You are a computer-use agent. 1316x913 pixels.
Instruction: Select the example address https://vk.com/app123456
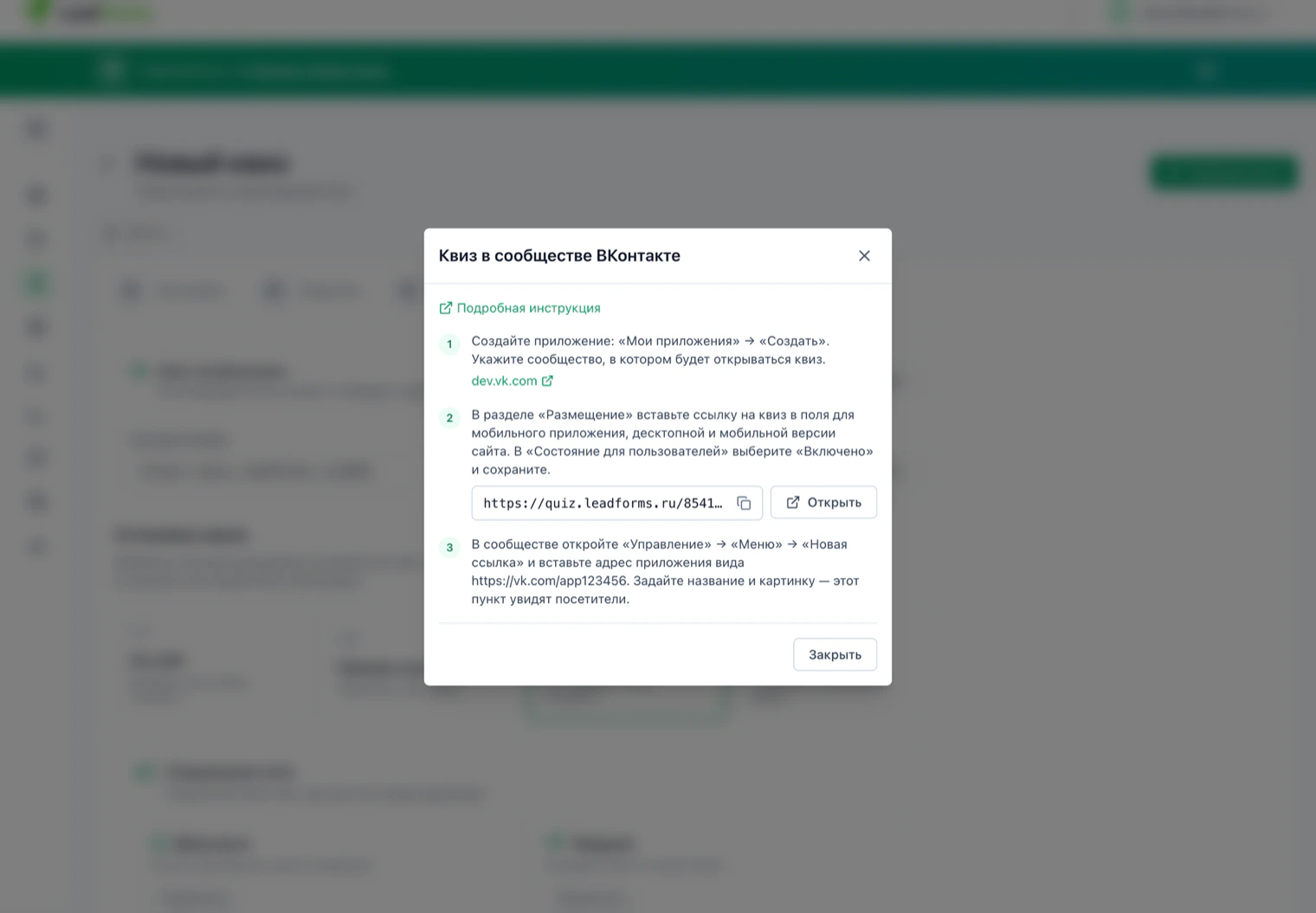pyautogui.click(x=549, y=581)
